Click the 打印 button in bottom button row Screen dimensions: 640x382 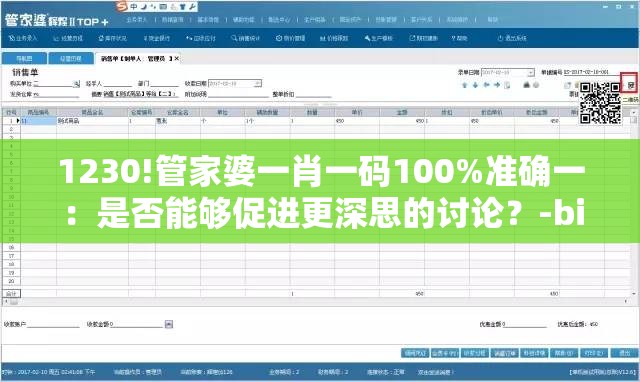594,353
